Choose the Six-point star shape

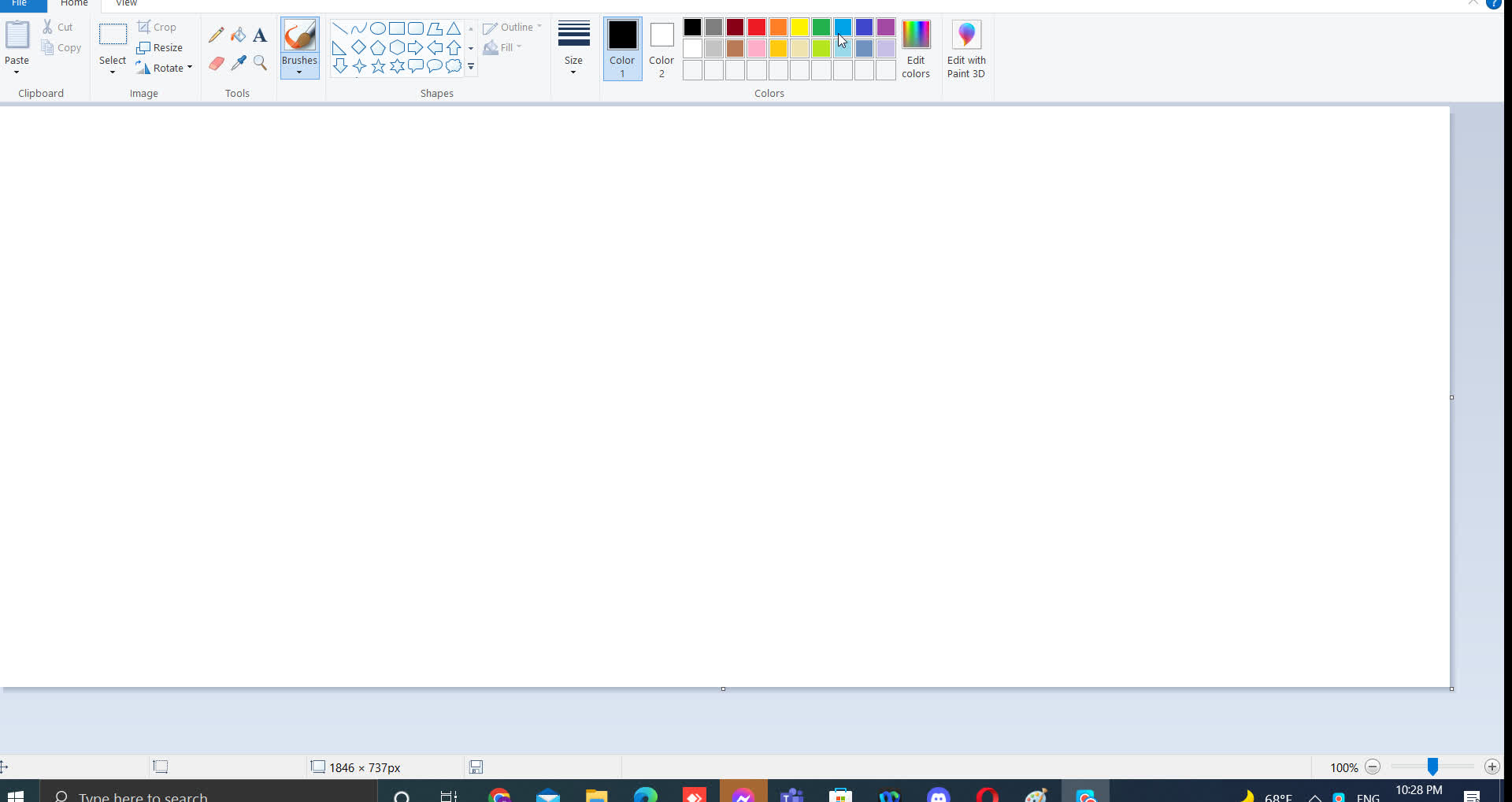(x=397, y=66)
